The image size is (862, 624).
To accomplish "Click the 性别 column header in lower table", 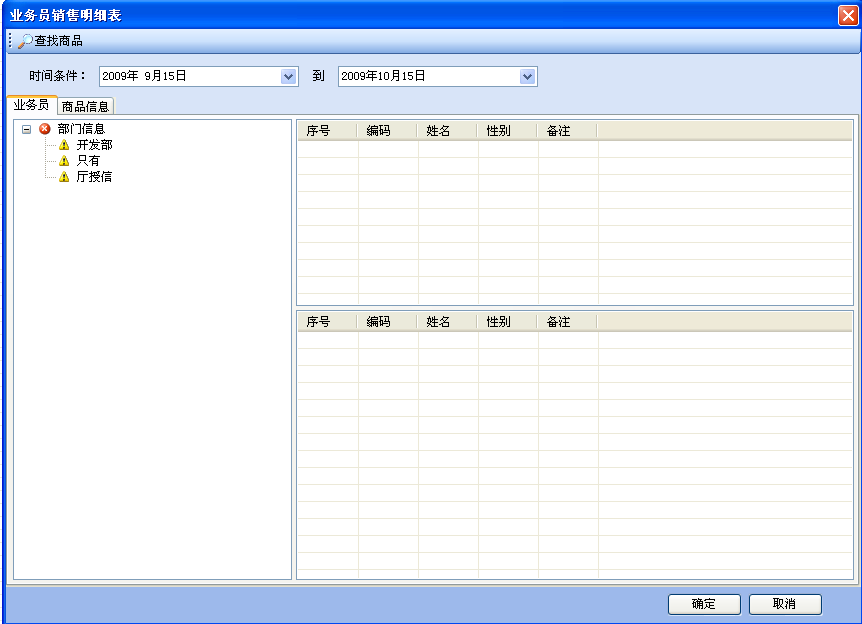I will click(507, 322).
